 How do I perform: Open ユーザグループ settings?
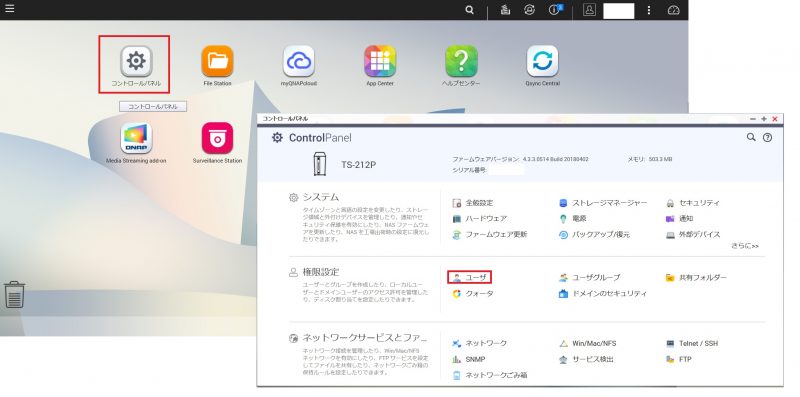(x=590, y=277)
